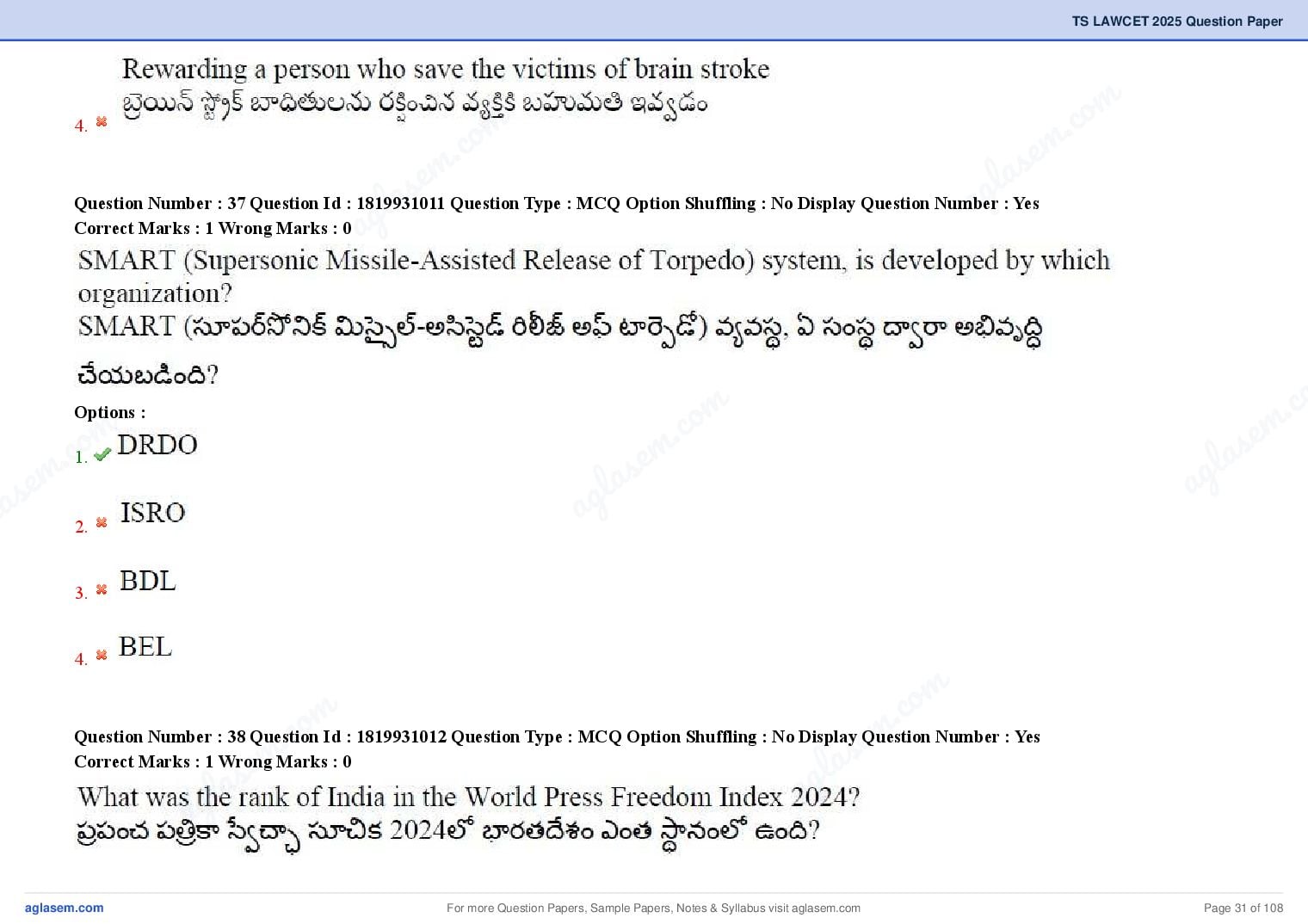Select the option text BEL
The width and height of the screenshot is (1308, 924).
[x=145, y=646]
